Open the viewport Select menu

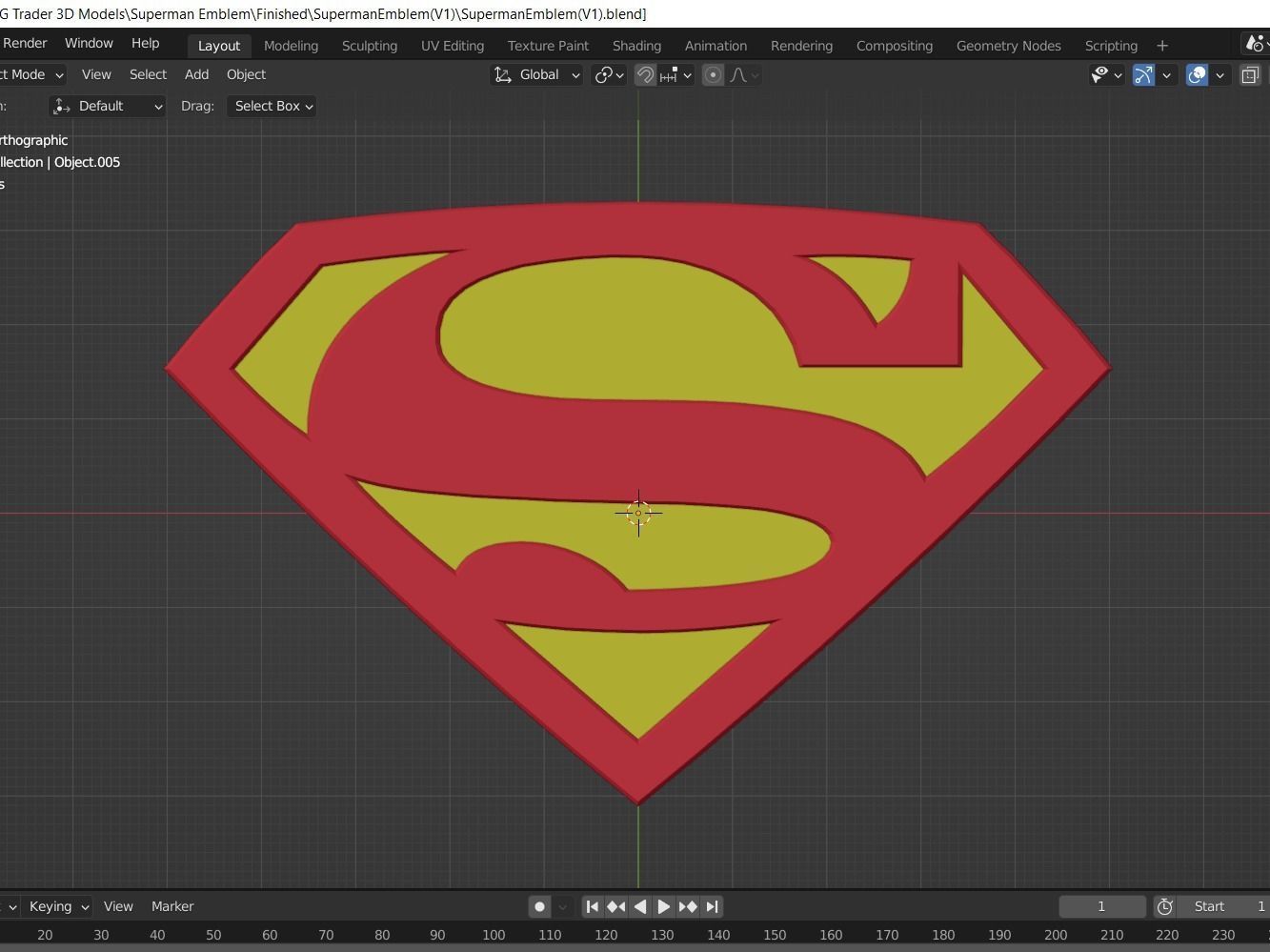point(148,74)
